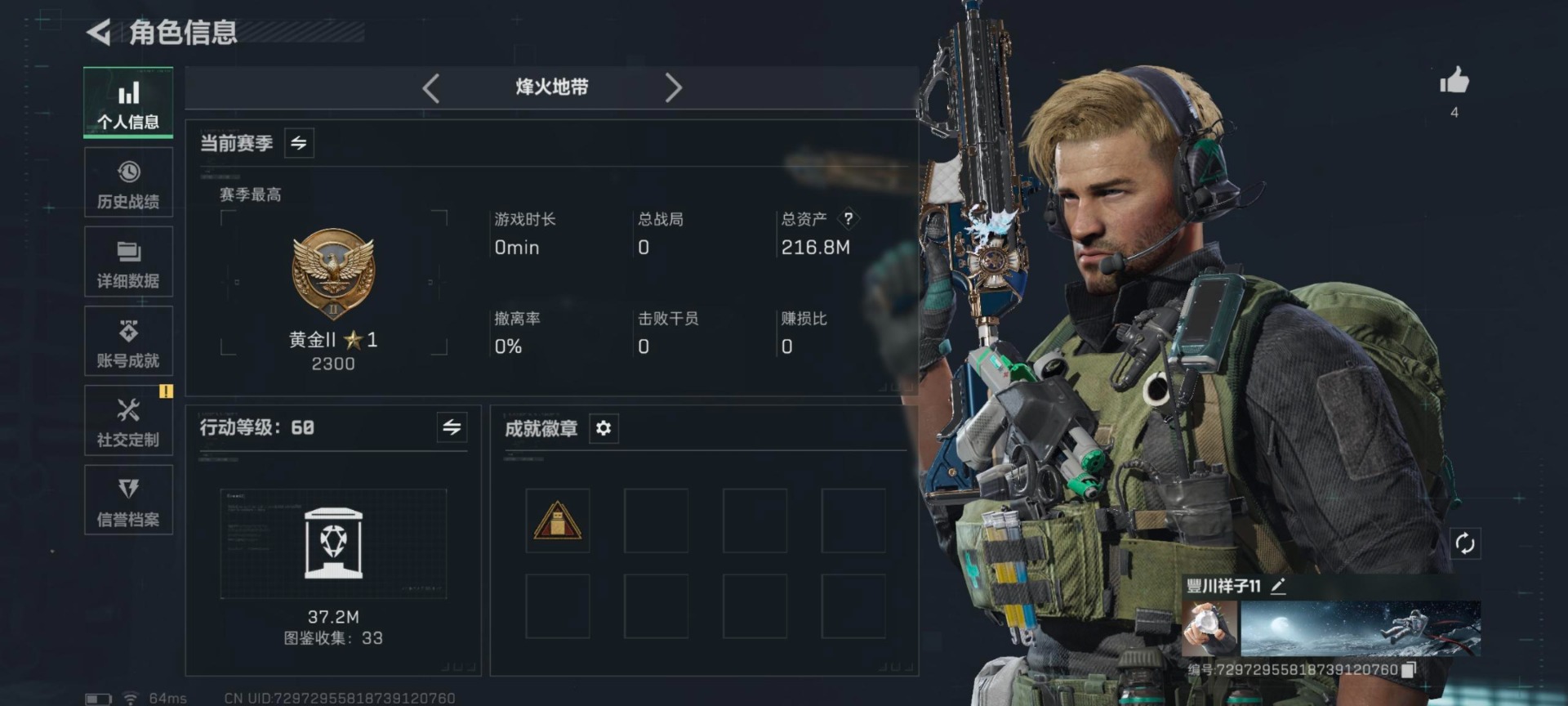Open the 详细数据 sidebar section
1568x706 pixels.
click(128, 261)
